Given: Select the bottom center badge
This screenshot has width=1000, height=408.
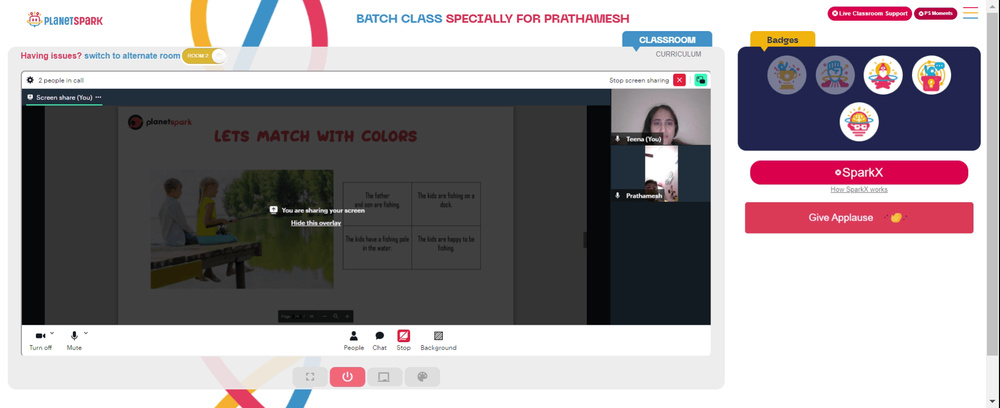Looking at the screenshot, I should (859, 122).
